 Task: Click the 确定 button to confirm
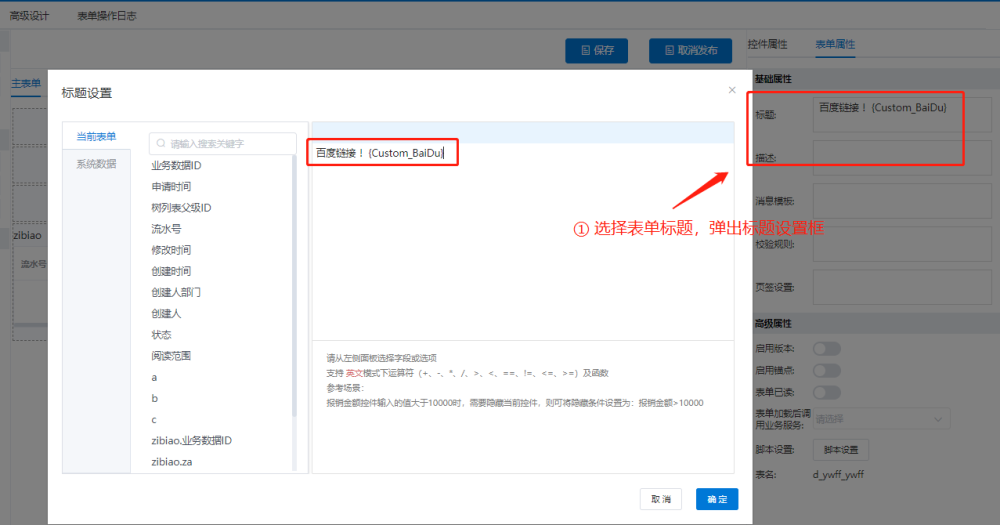[x=716, y=498]
